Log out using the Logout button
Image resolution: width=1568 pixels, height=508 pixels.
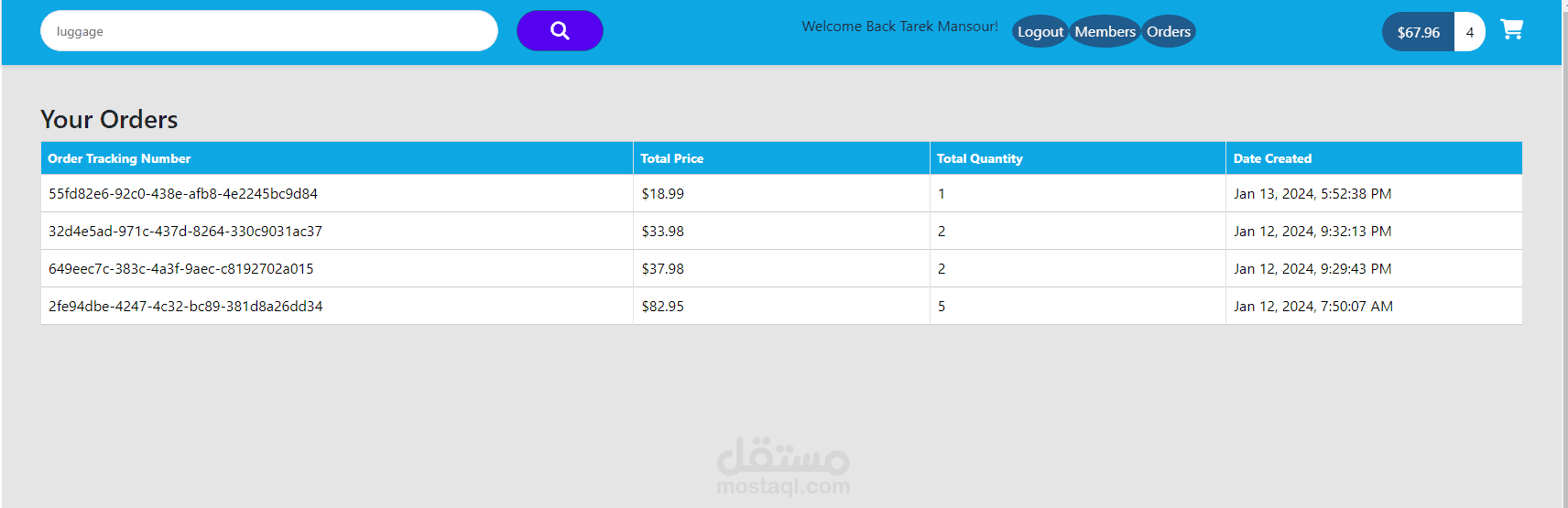[1040, 32]
